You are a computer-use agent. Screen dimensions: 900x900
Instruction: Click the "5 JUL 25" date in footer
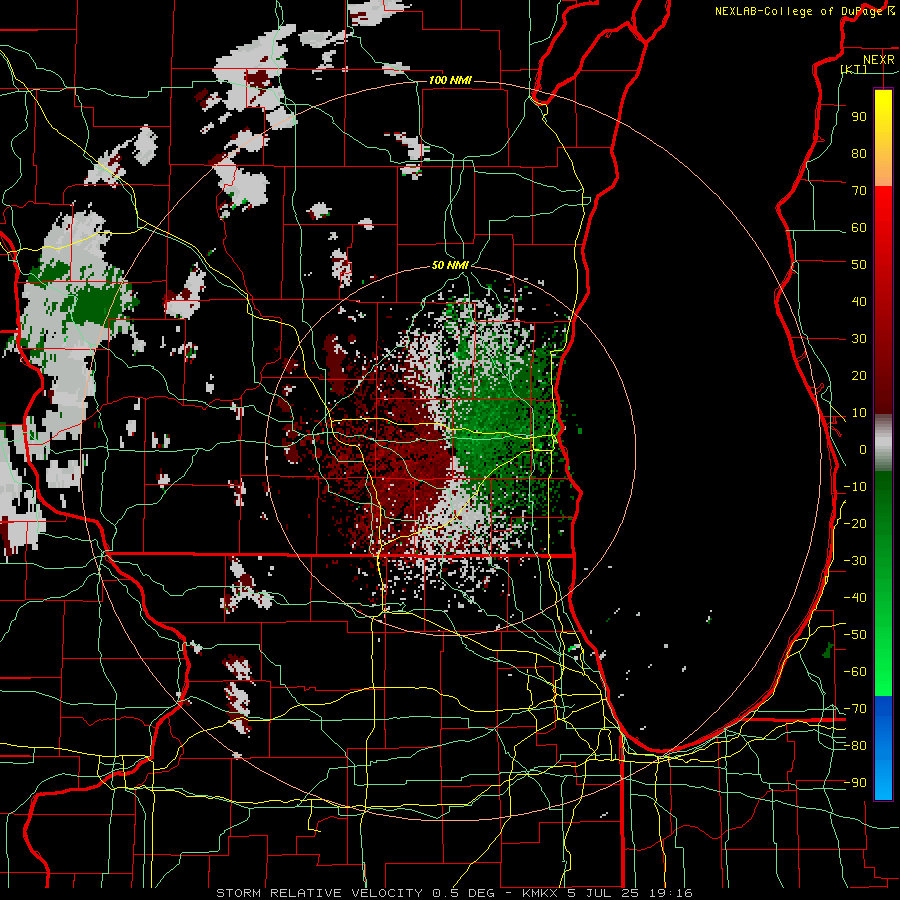click(603, 893)
